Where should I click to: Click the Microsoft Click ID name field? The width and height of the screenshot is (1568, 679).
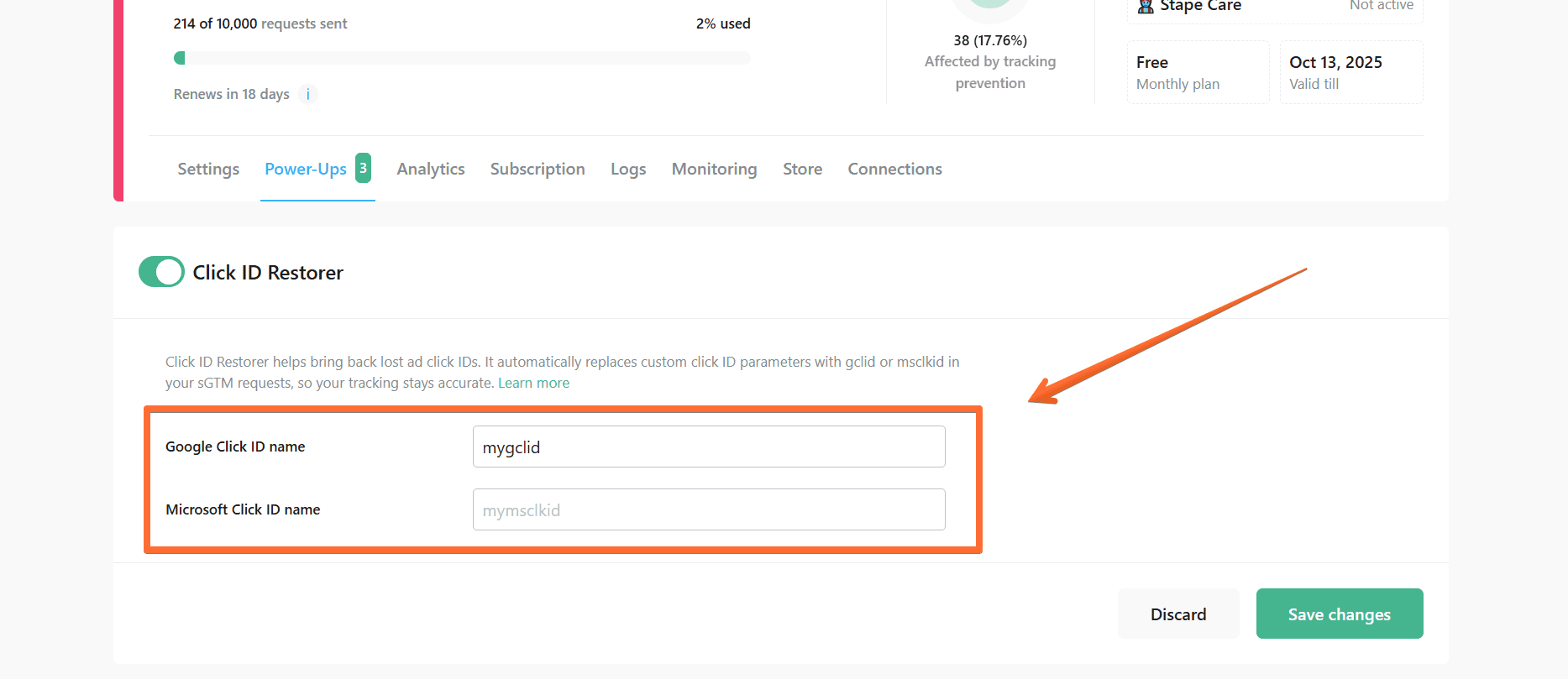tap(708, 509)
